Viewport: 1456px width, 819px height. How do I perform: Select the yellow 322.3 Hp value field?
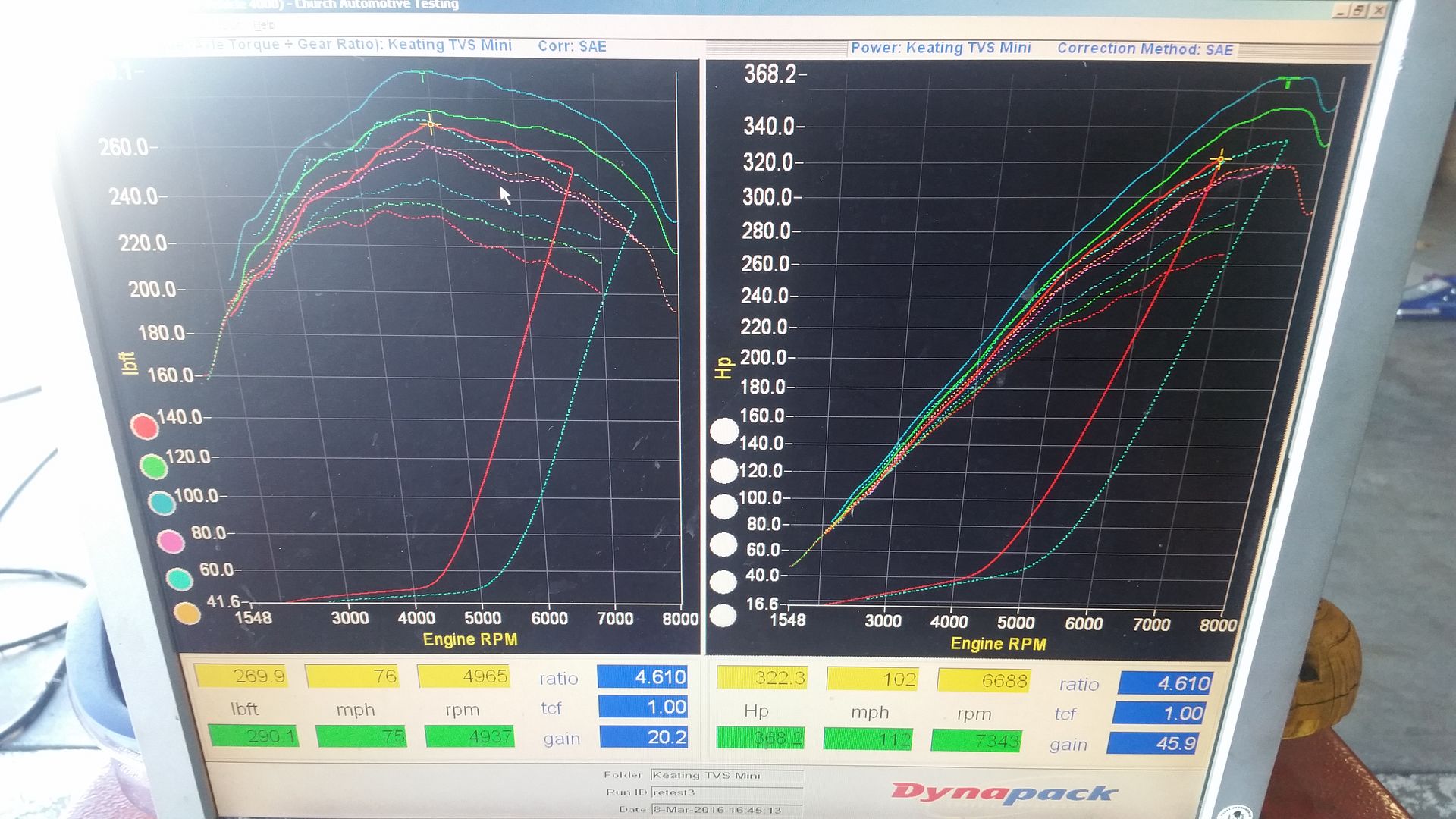tap(762, 678)
